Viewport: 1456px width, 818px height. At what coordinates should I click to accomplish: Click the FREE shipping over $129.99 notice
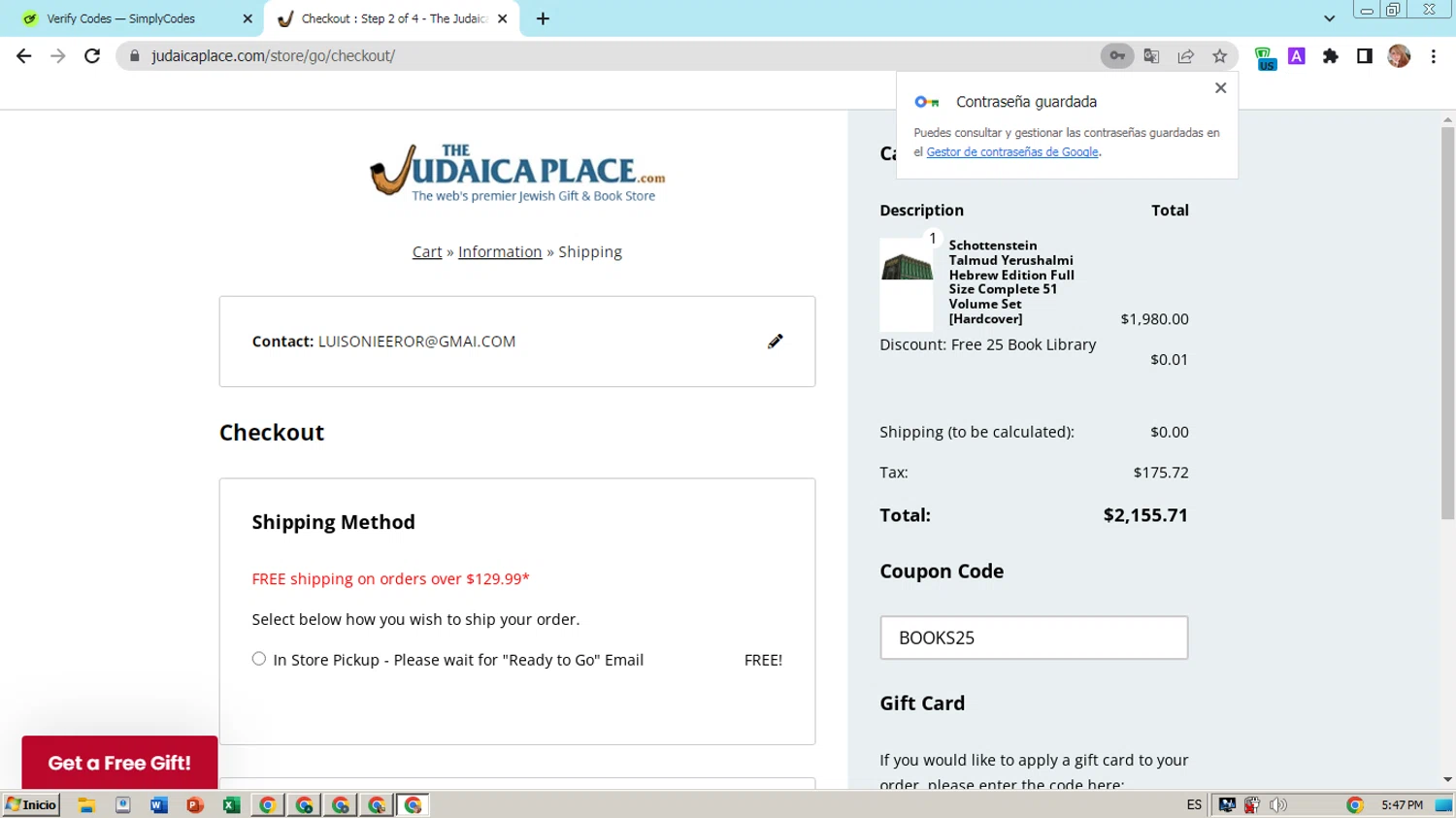point(390,579)
